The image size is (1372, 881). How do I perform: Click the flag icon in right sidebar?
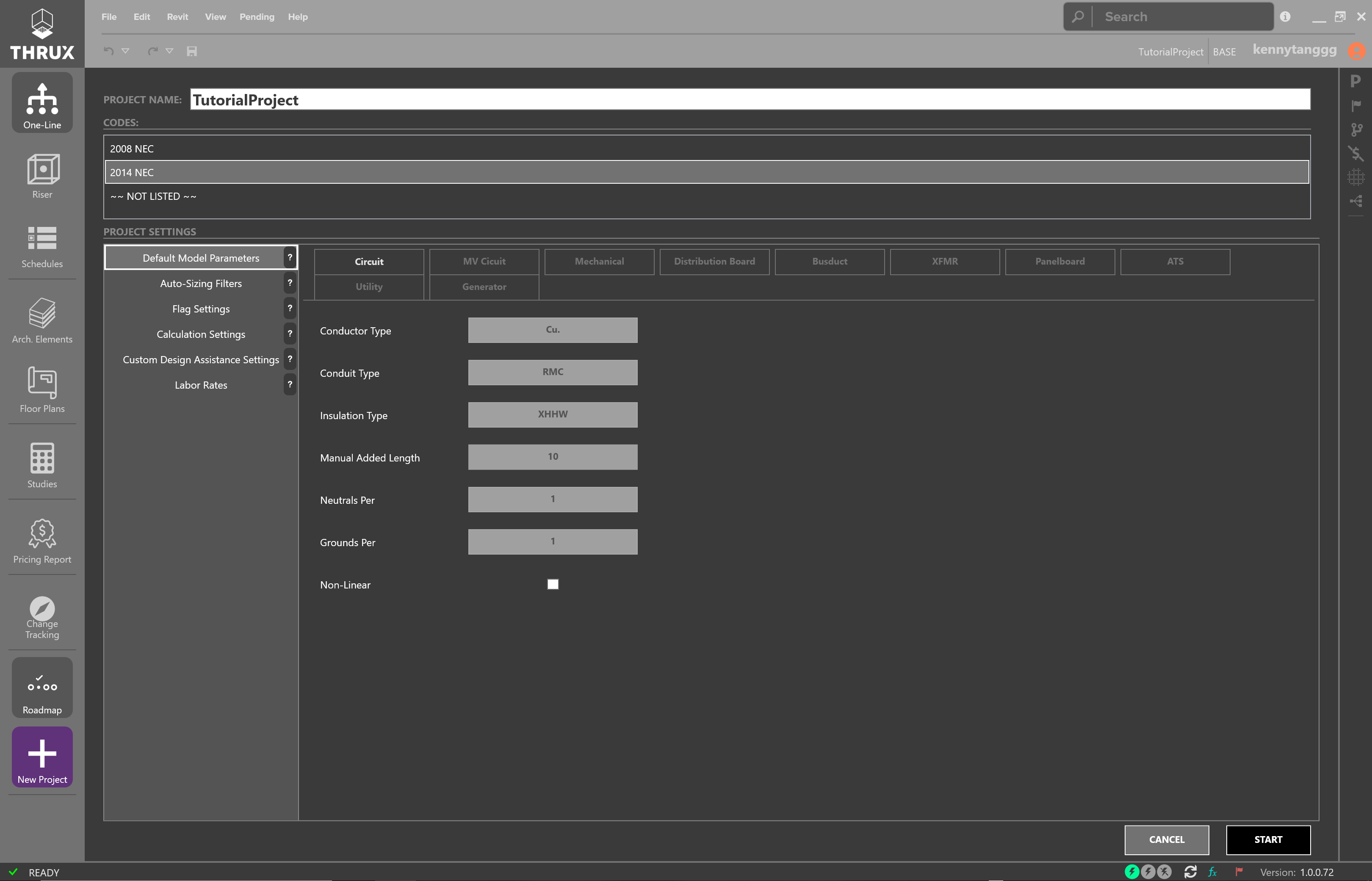[1356, 105]
